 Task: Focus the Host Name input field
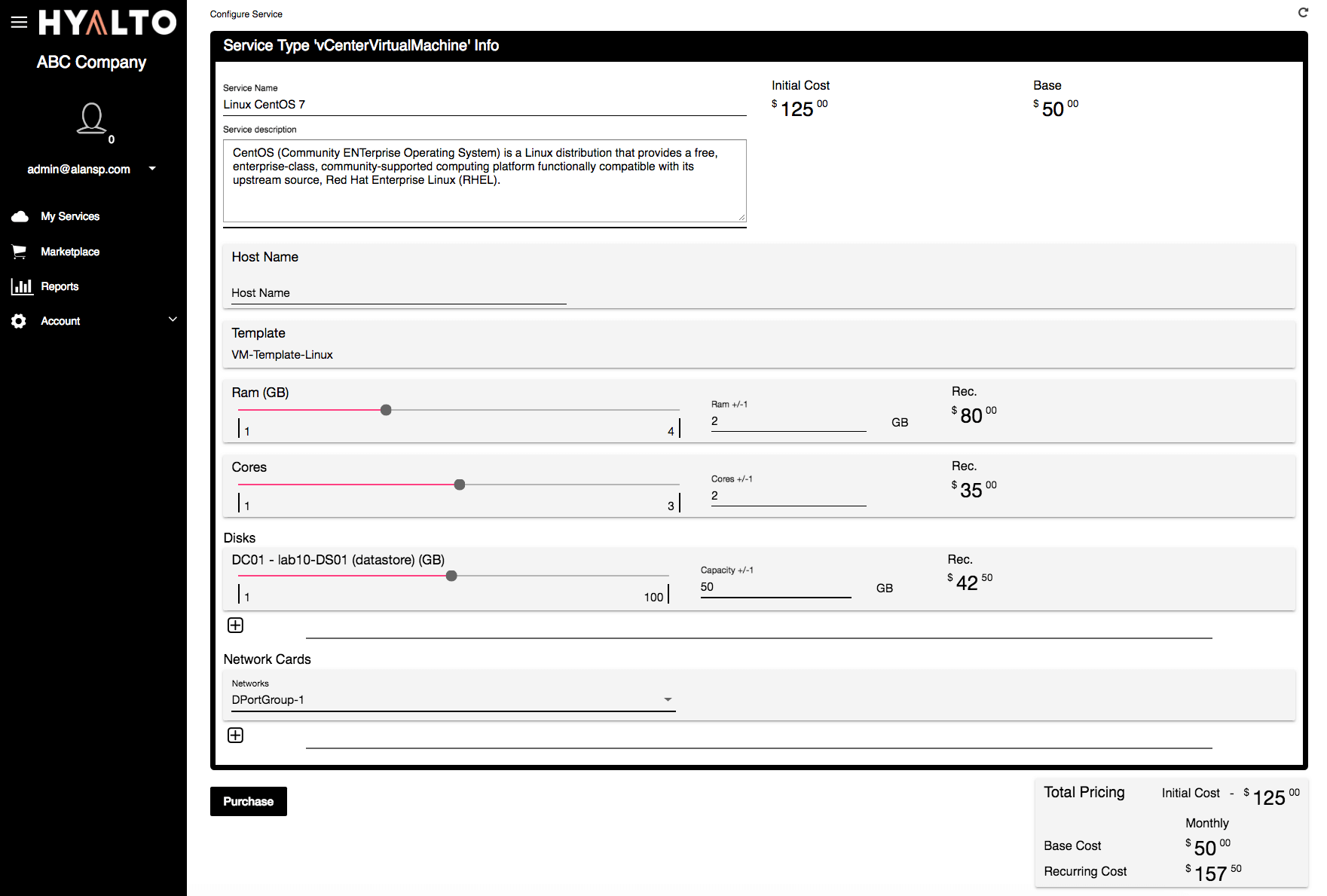[x=399, y=293]
